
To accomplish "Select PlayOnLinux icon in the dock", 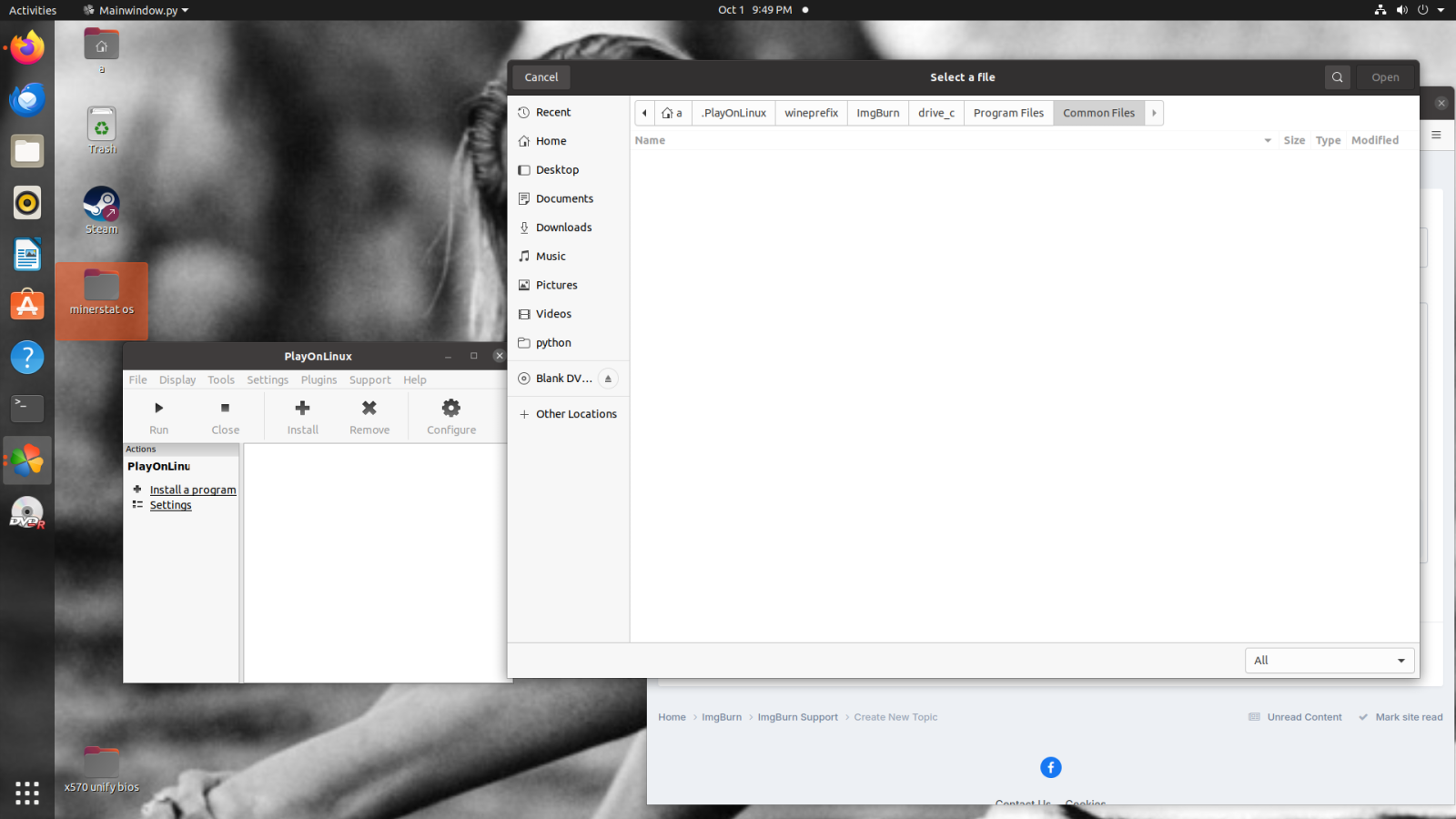I will pos(27,460).
